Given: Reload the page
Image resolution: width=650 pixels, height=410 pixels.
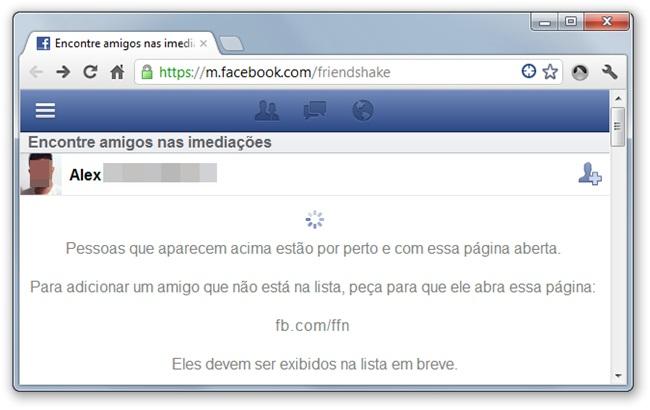Looking at the screenshot, I should (x=90, y=72).
